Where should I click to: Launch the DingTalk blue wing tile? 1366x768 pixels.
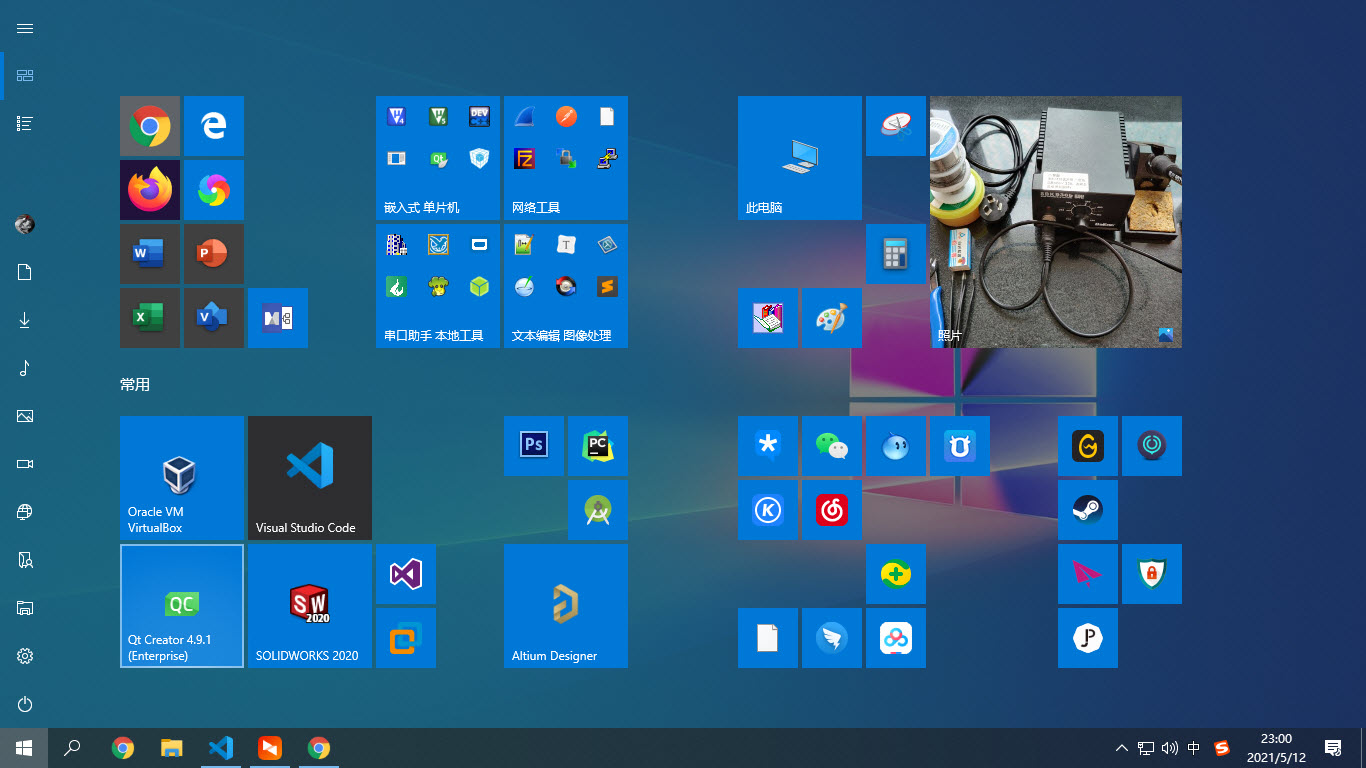[x=832, y=638]
